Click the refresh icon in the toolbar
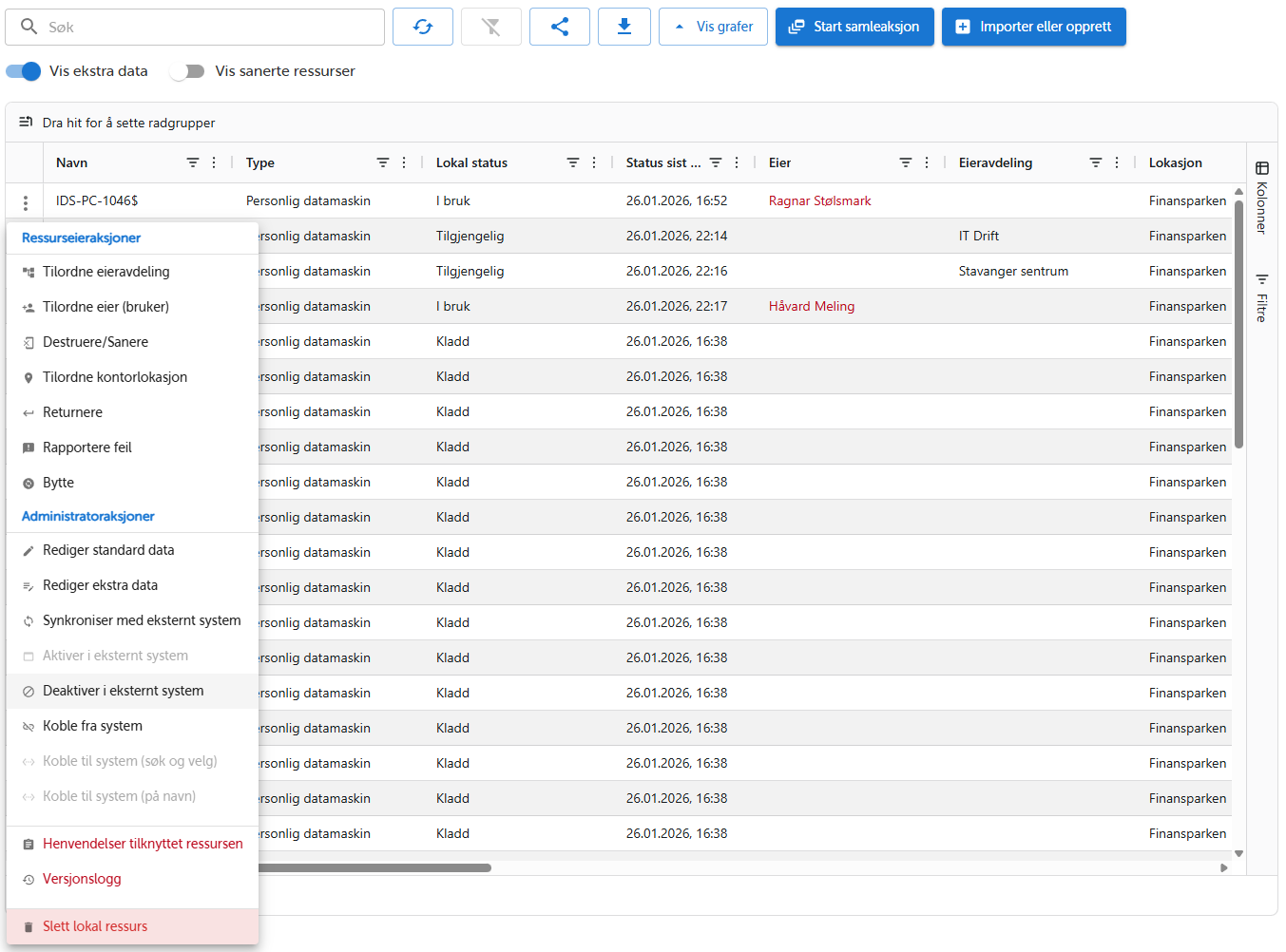 [422, 27]
